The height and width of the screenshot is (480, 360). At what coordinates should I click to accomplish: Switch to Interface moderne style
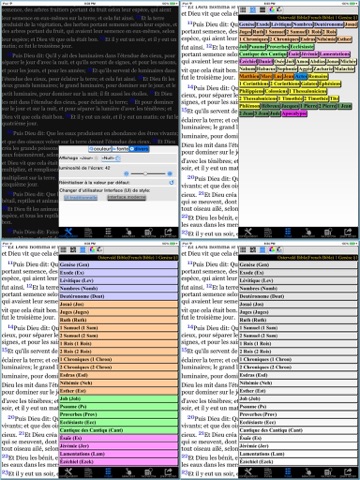(127, 197)
